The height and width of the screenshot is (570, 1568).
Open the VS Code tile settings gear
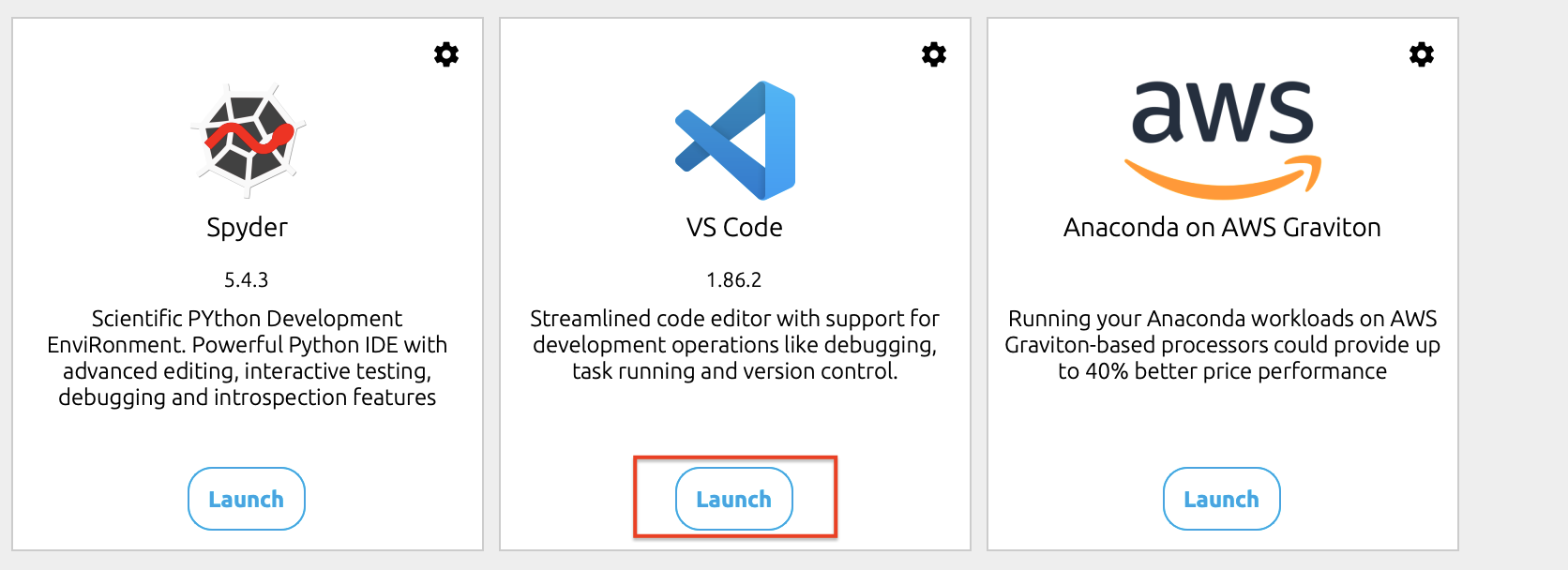click(934, 54)
